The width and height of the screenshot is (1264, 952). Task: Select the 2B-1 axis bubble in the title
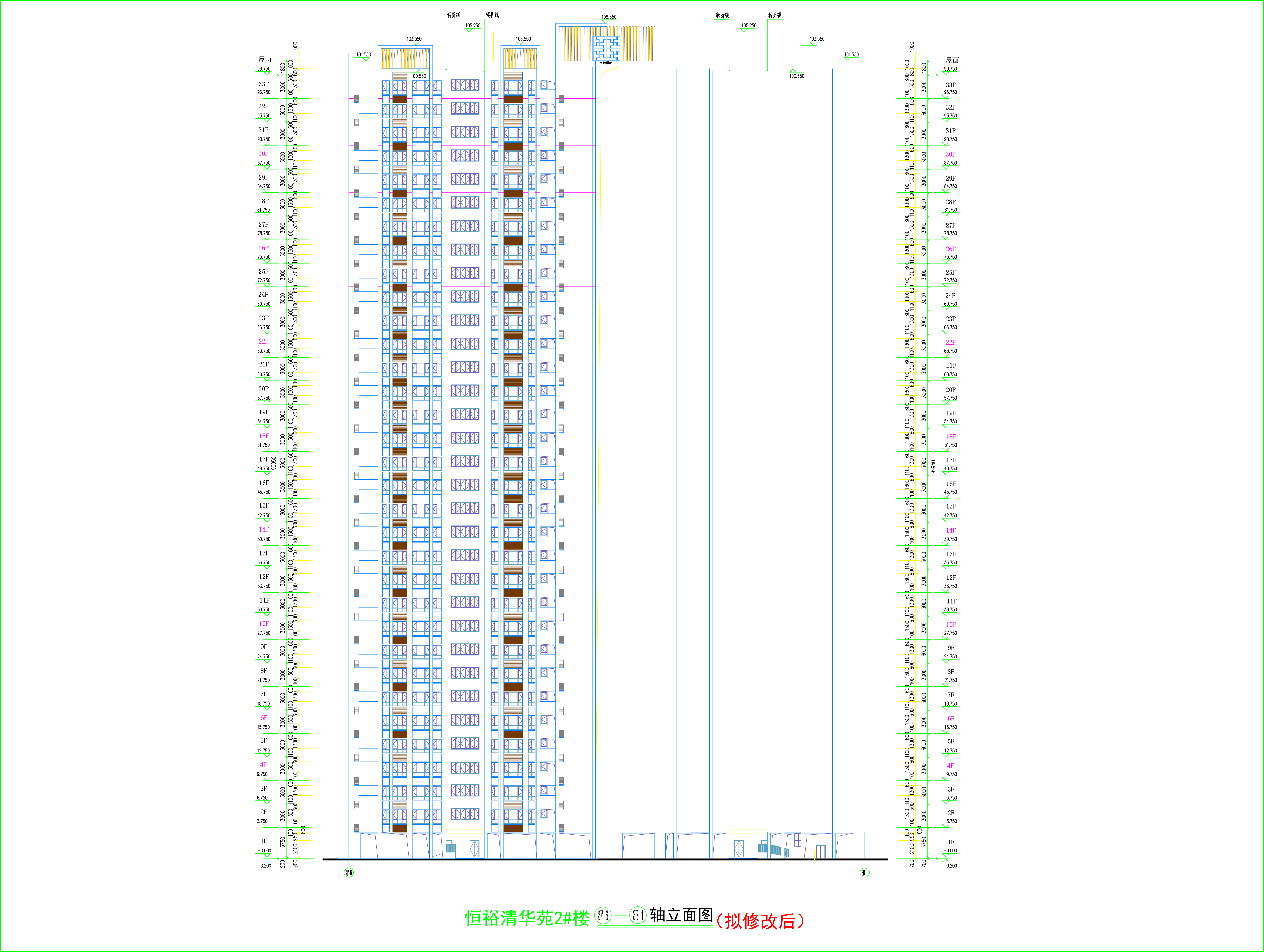(x=638, y=915)
